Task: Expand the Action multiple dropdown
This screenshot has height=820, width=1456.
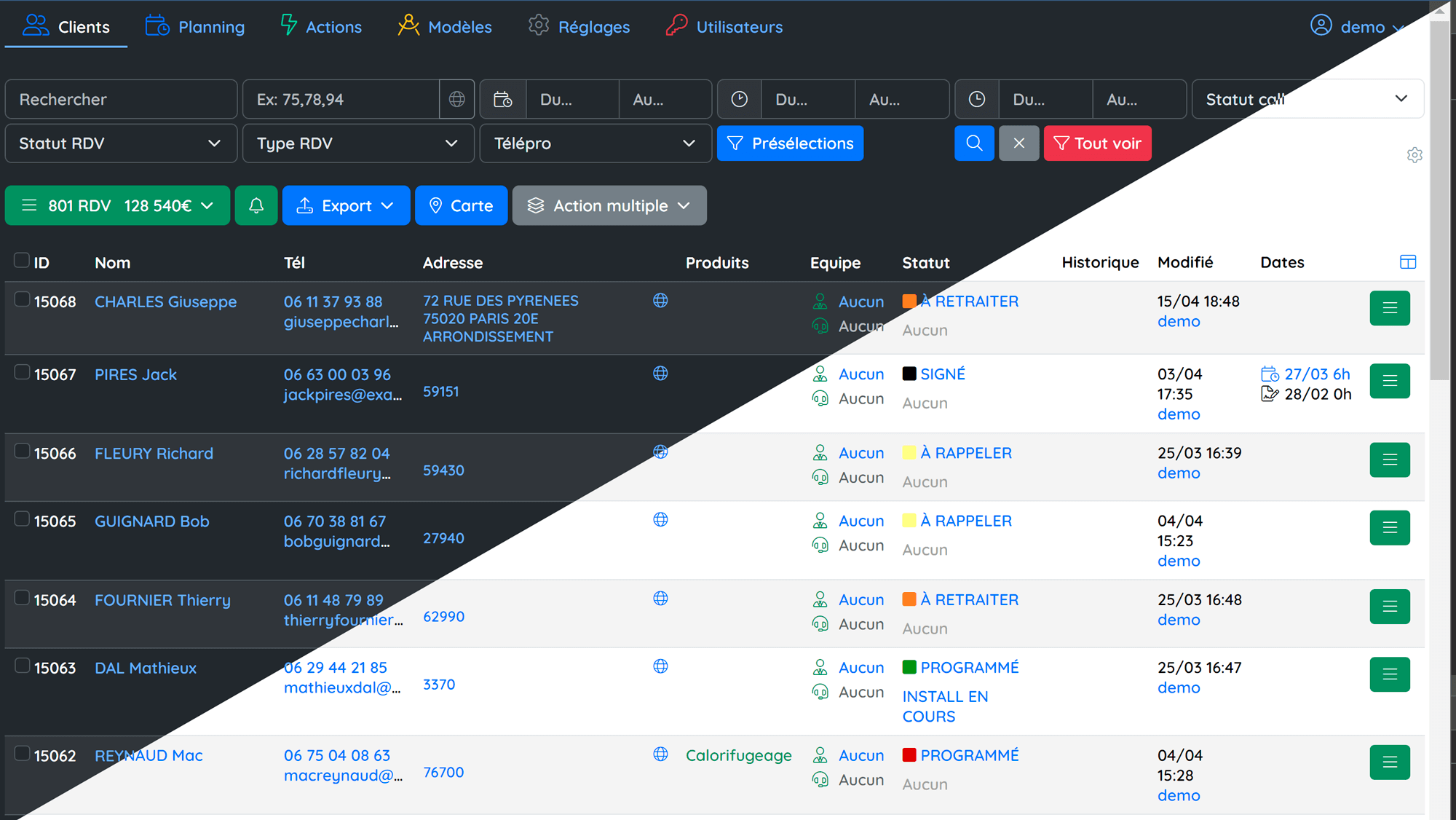Action: [x=609, y=206]
